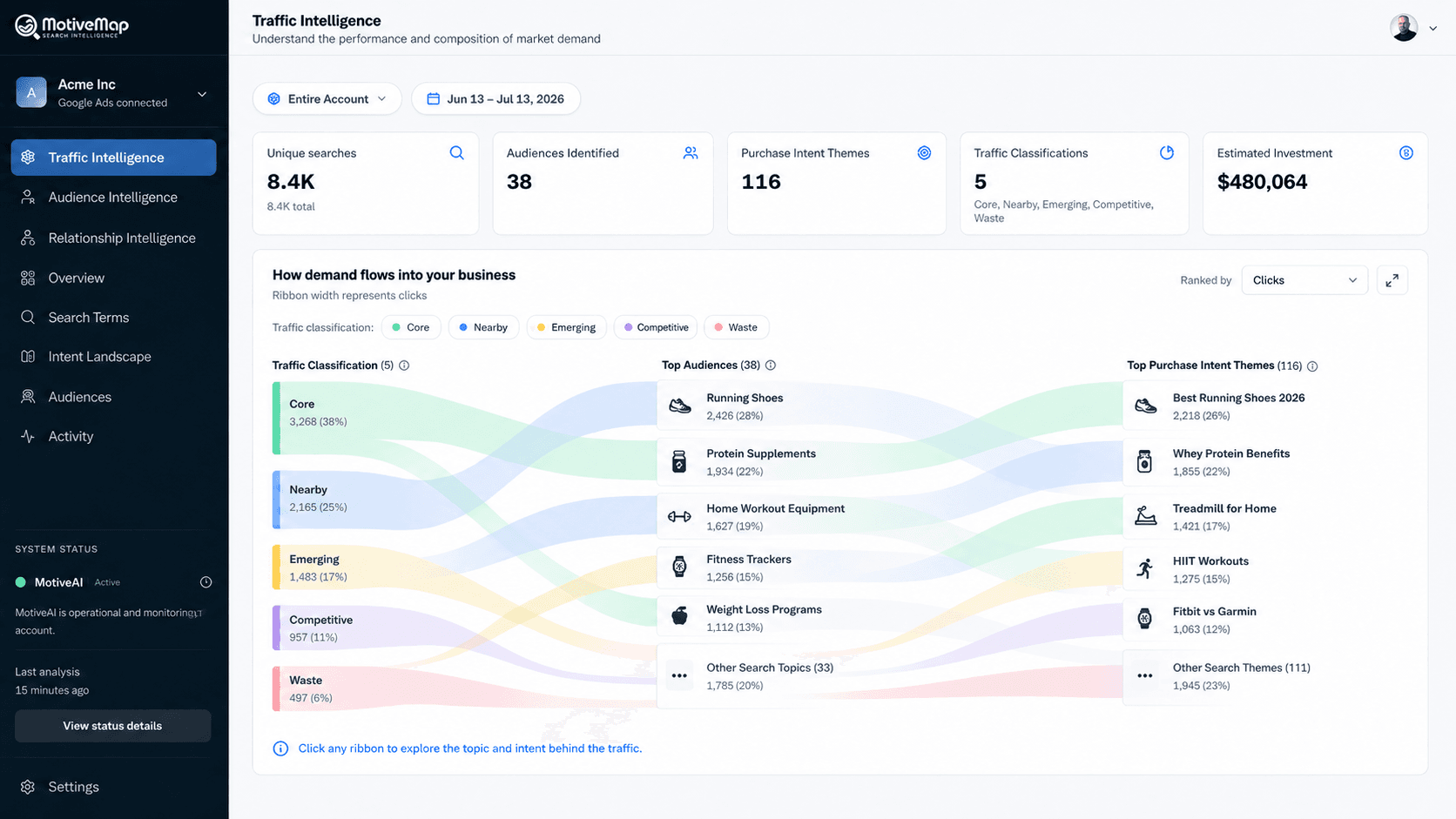Select the red Waste classification bar
This screenshot has width=1456, height=819.
click(276, 688)
